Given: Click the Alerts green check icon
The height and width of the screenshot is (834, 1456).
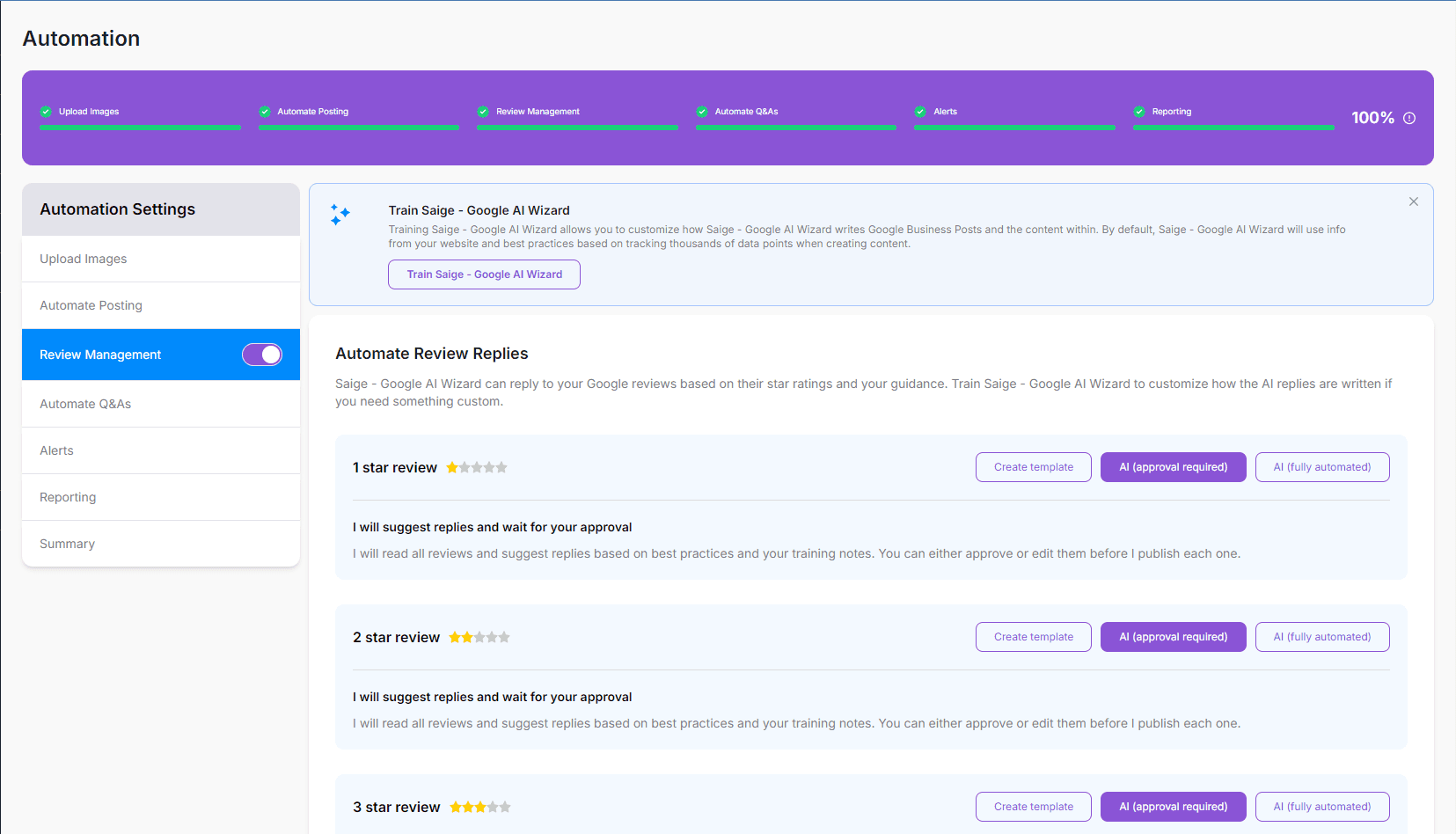Looking at the screenshot, I should coord(920,112).
